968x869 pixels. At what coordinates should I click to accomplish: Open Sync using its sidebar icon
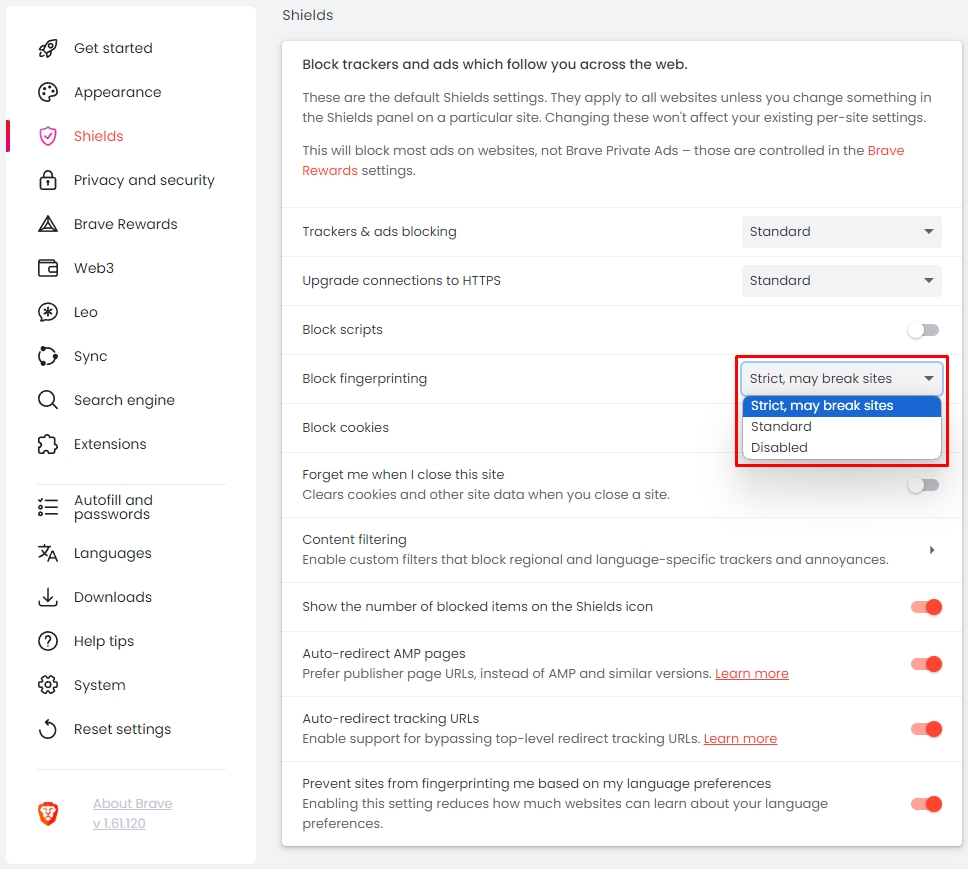47,356
